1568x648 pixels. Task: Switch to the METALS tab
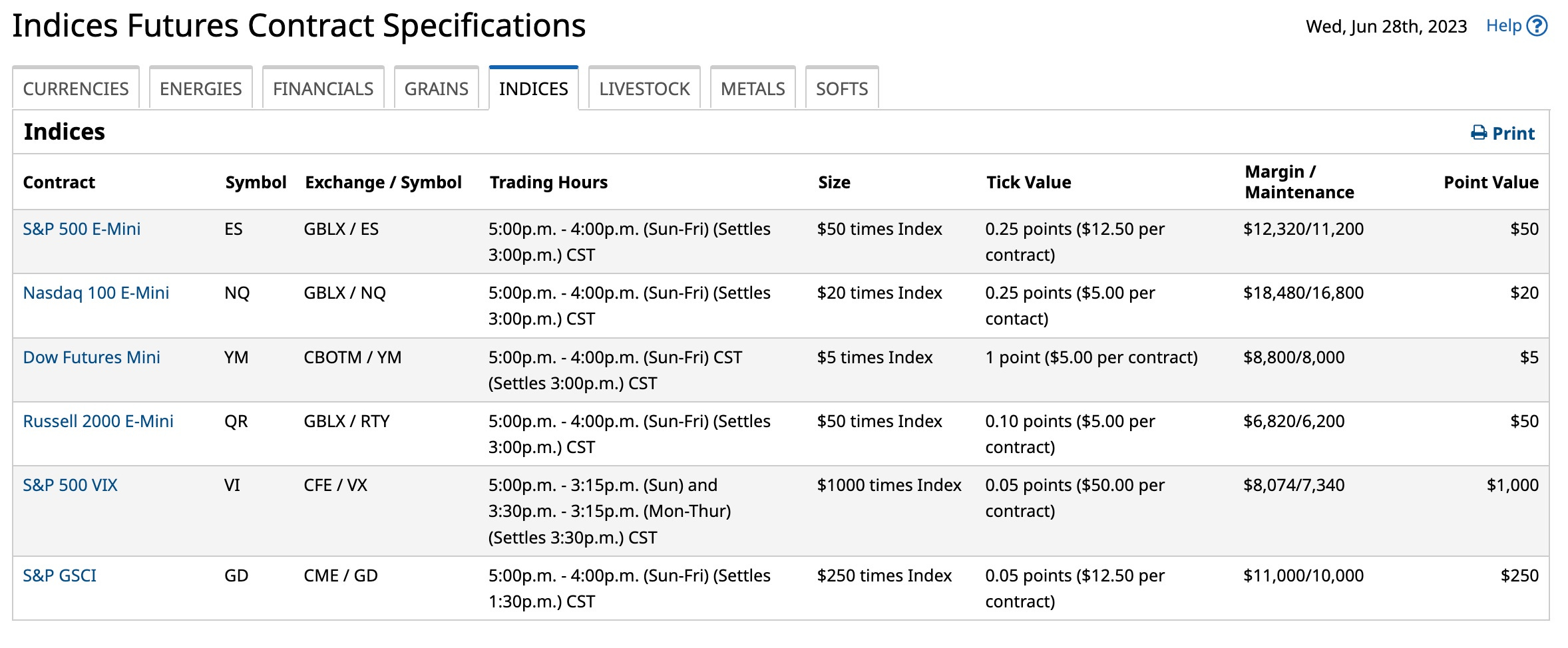[753, 88]
